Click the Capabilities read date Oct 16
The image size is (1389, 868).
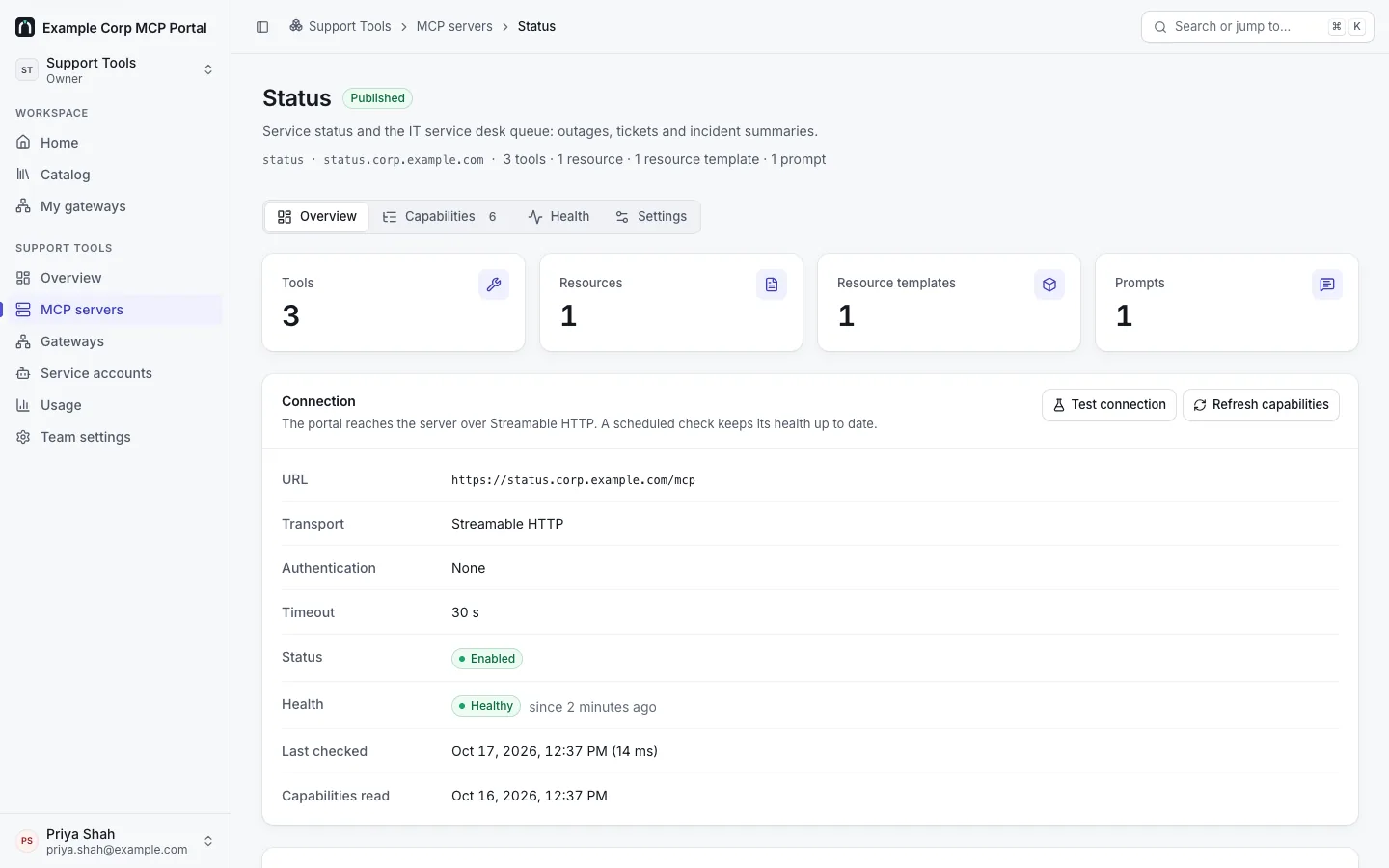coord(530,796)
